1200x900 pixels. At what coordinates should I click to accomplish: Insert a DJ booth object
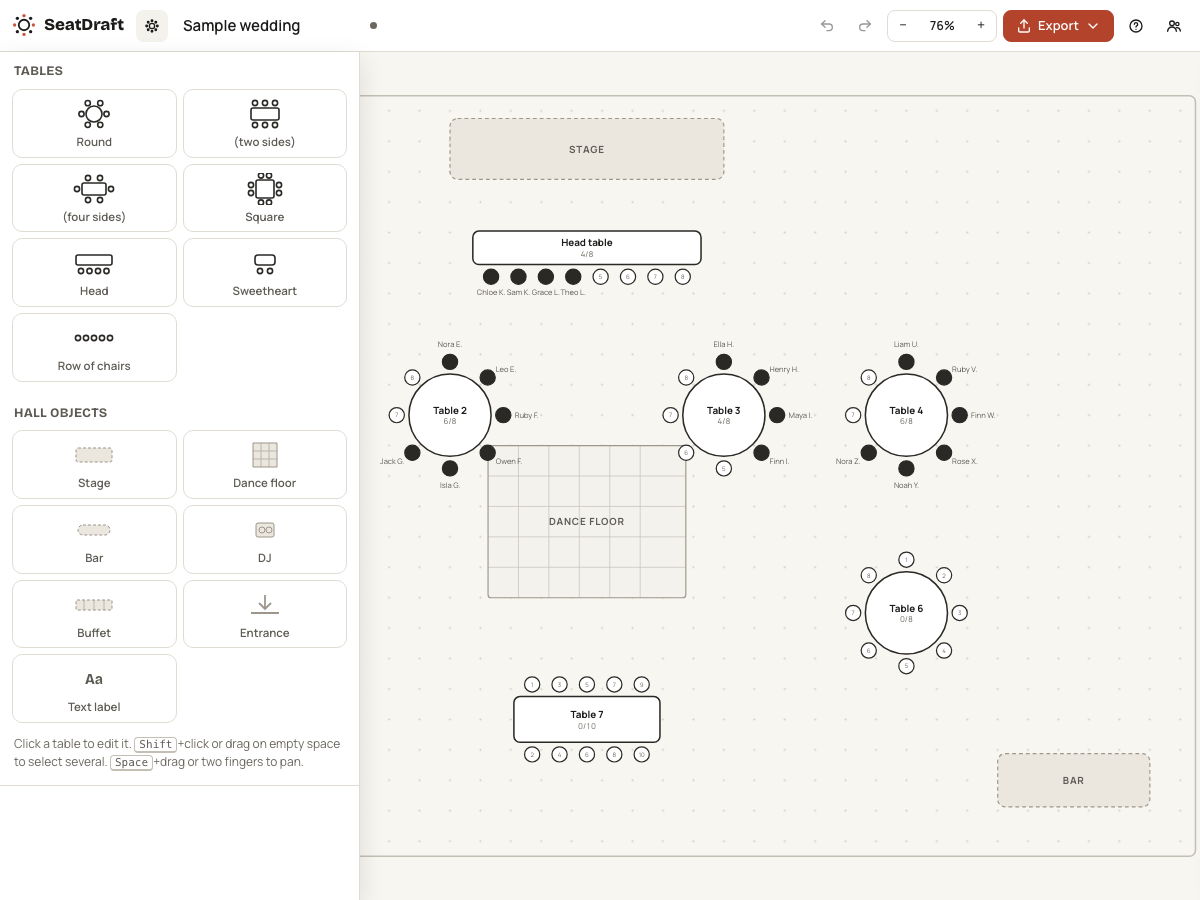coord(265,539)
